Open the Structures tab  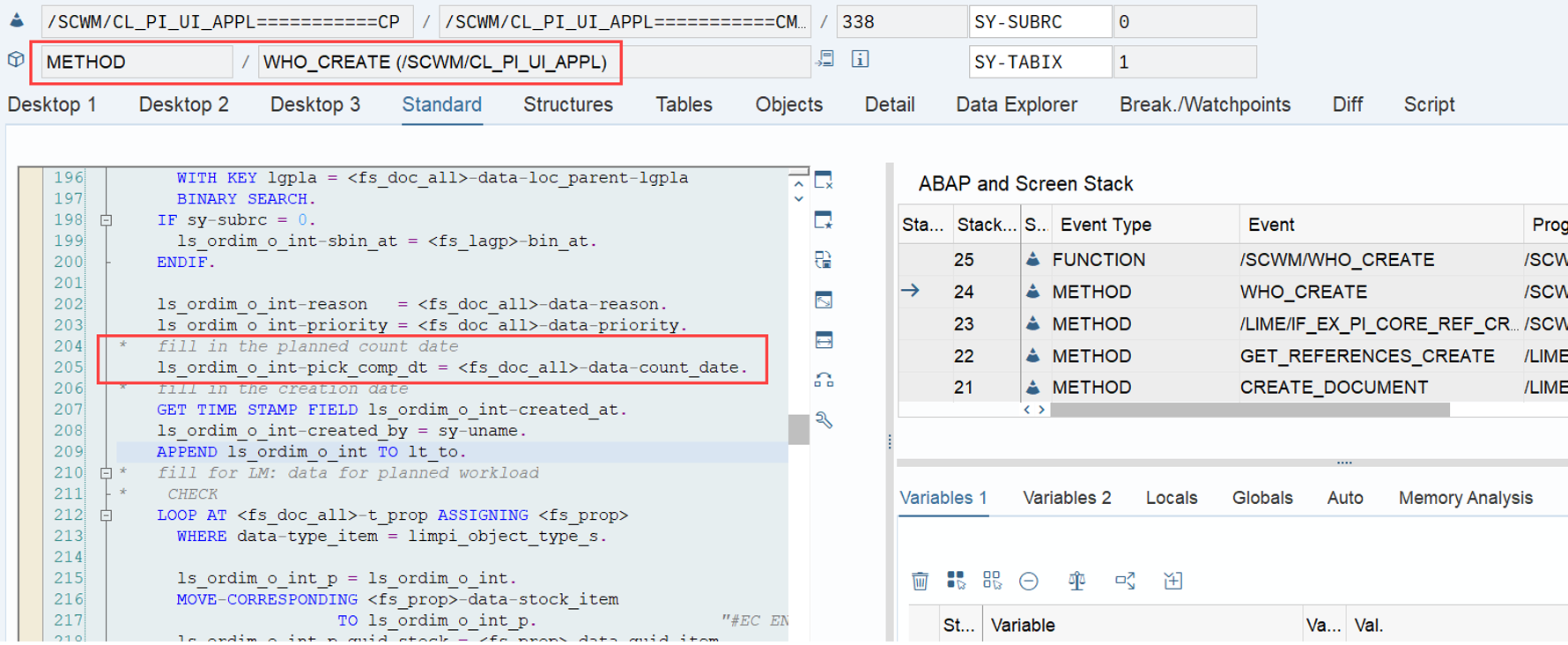tap(568, 104)
